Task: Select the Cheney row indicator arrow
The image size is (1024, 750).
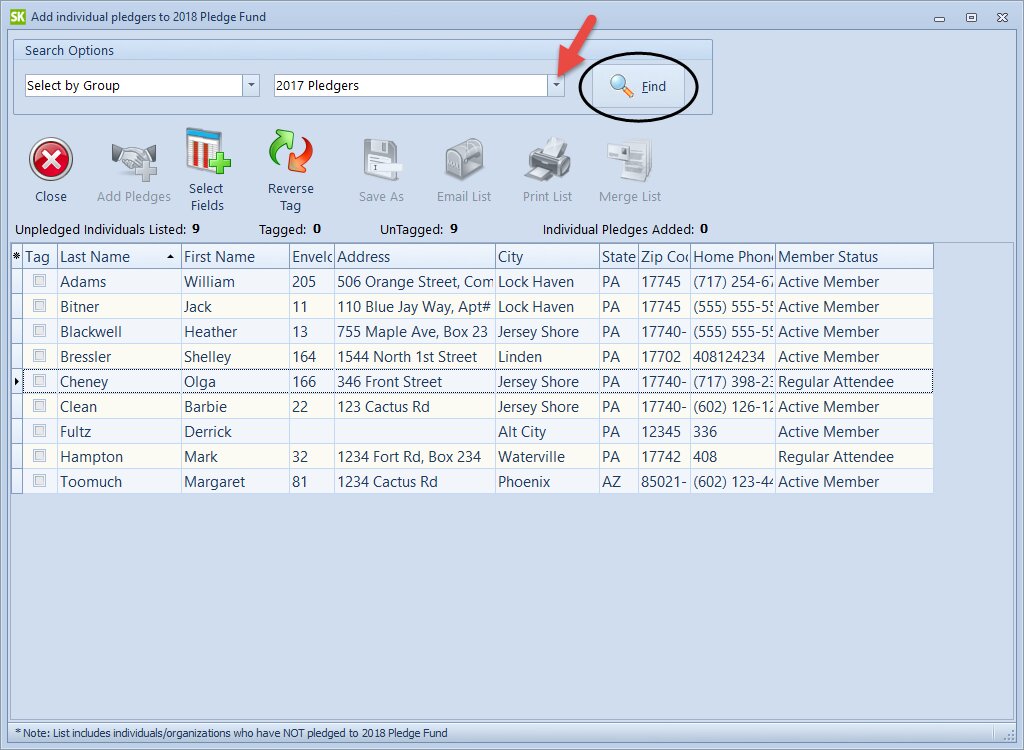Action: tap(16, 381)
